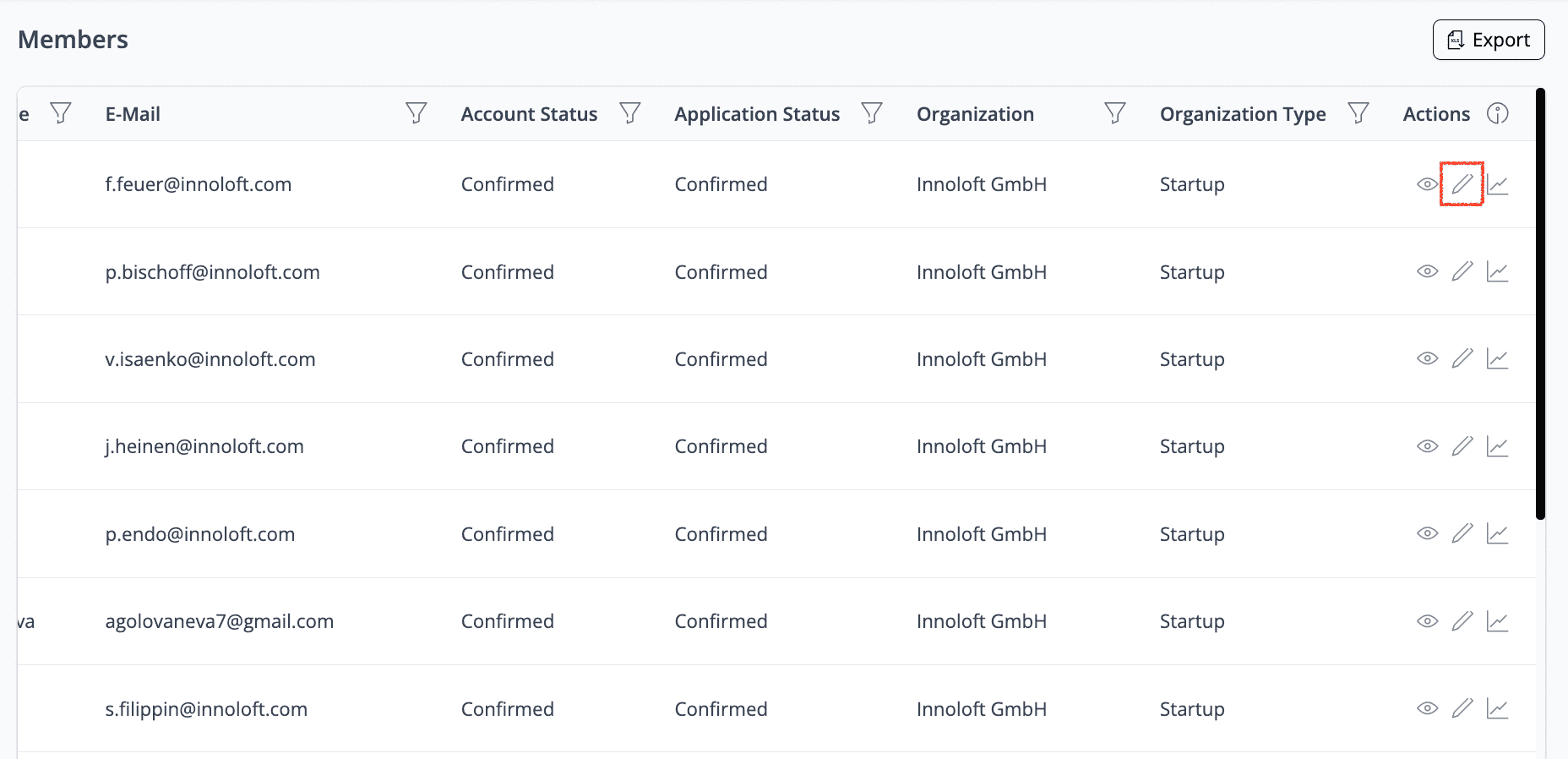Viewport: 1568px width, 759px height.
Task: Filter by Organization column
Action: (1114, 113)
